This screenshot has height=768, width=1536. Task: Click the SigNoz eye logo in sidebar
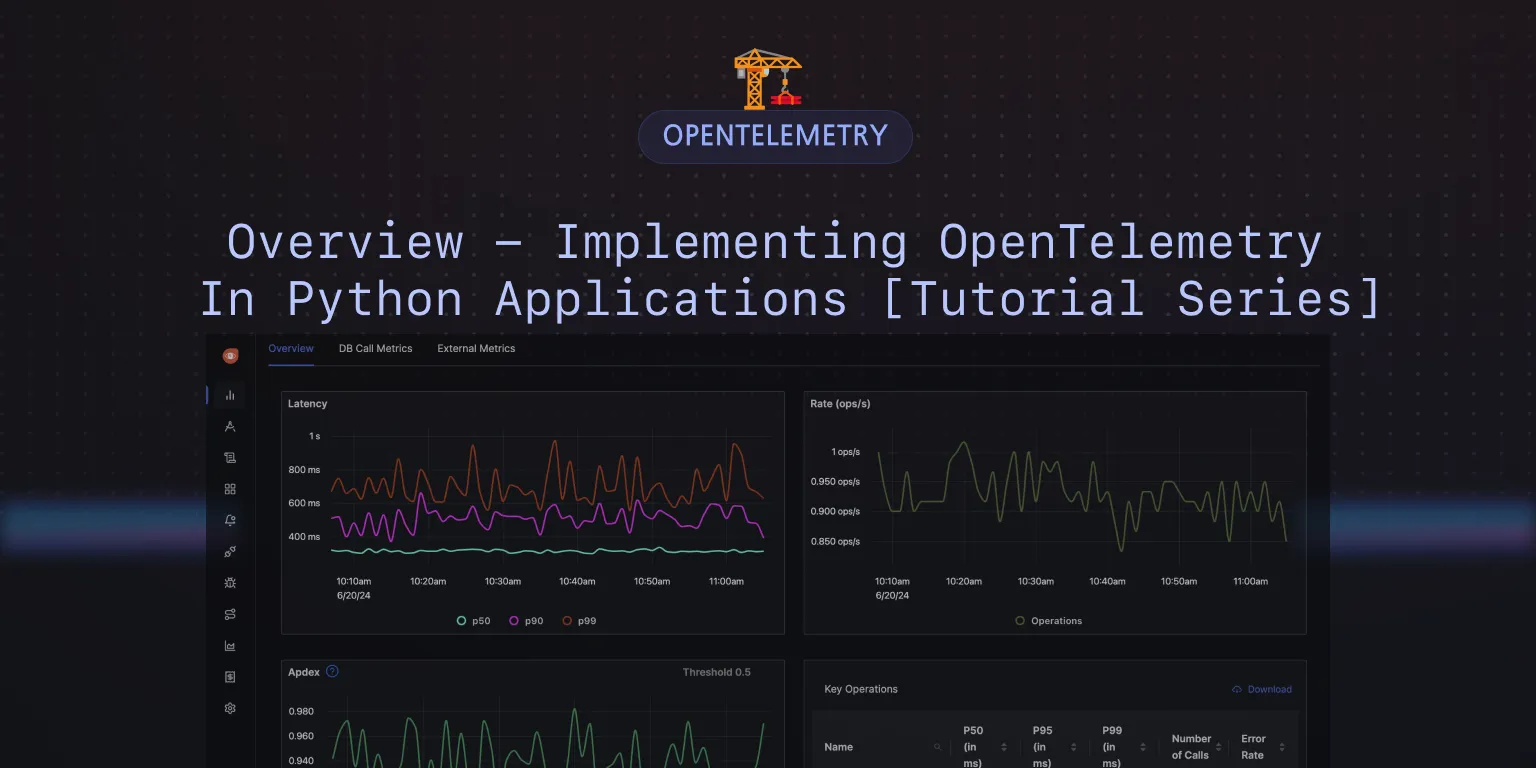(230, 356)
